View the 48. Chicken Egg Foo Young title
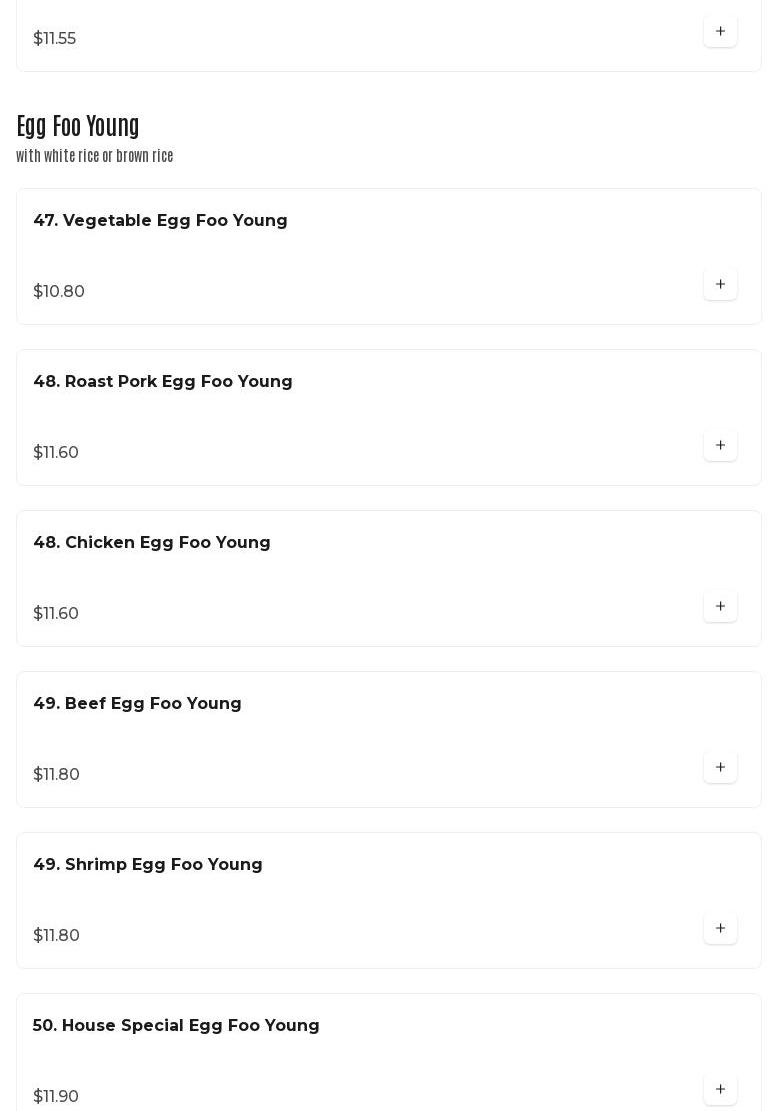The height and width of the screenshot is (1111, 778). click(x=152, y=543)
